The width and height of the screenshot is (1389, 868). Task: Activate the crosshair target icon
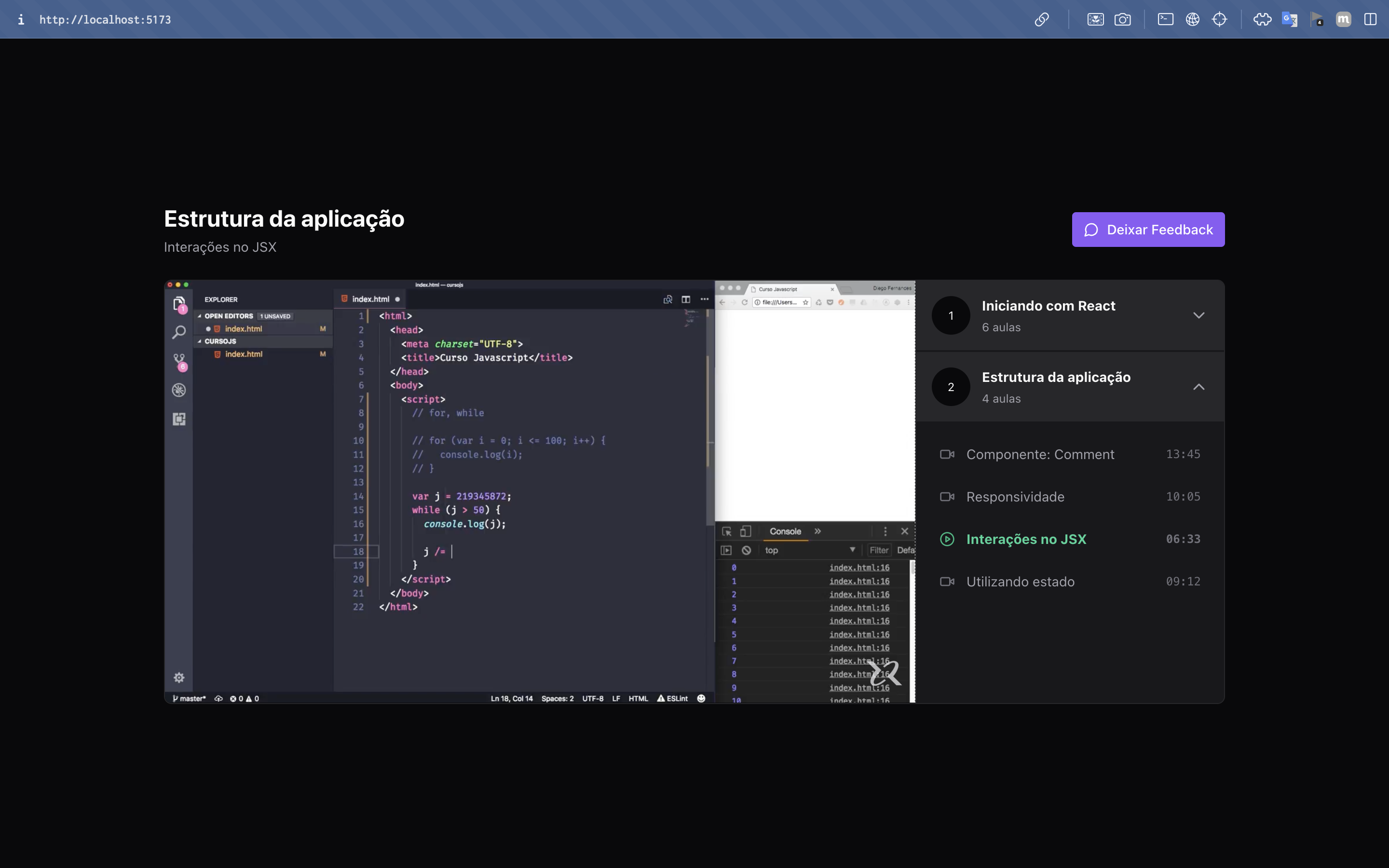tap(1220, 19)
